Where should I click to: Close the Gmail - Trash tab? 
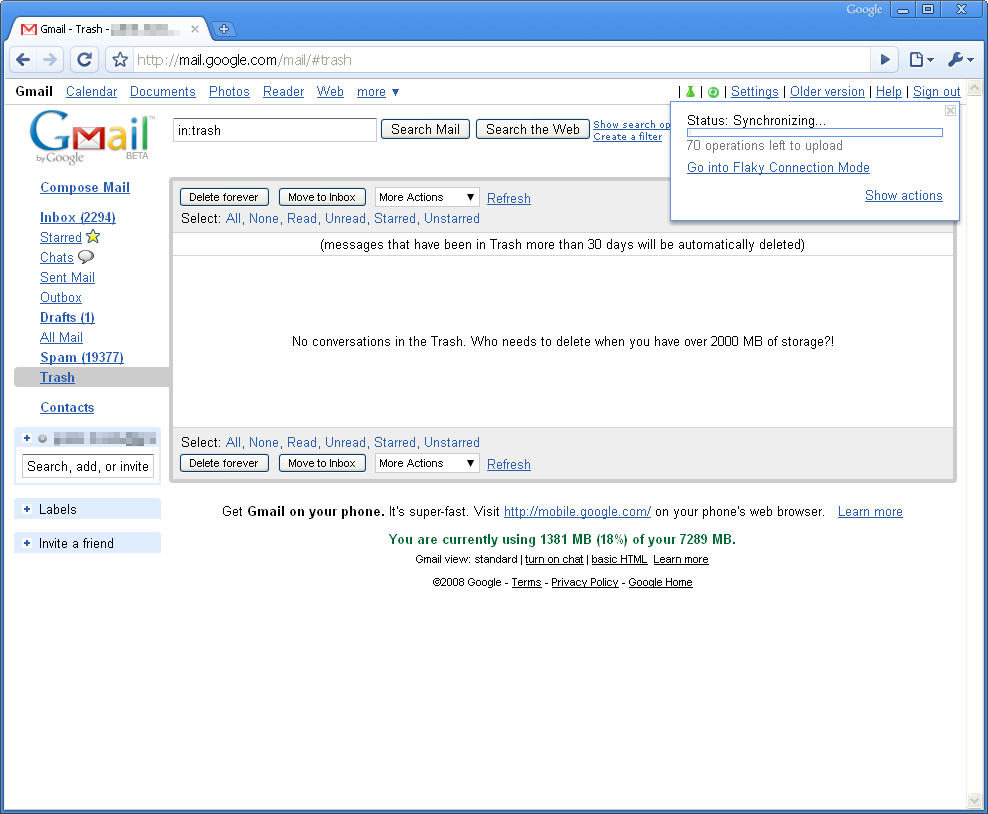coord(195,29)
